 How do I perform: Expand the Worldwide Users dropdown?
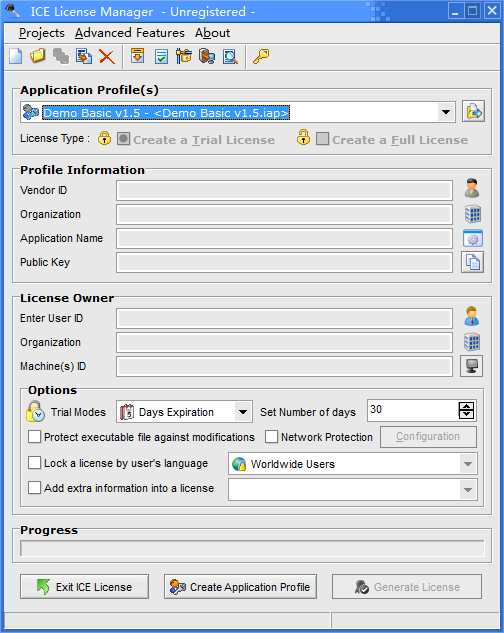point(468,464)
